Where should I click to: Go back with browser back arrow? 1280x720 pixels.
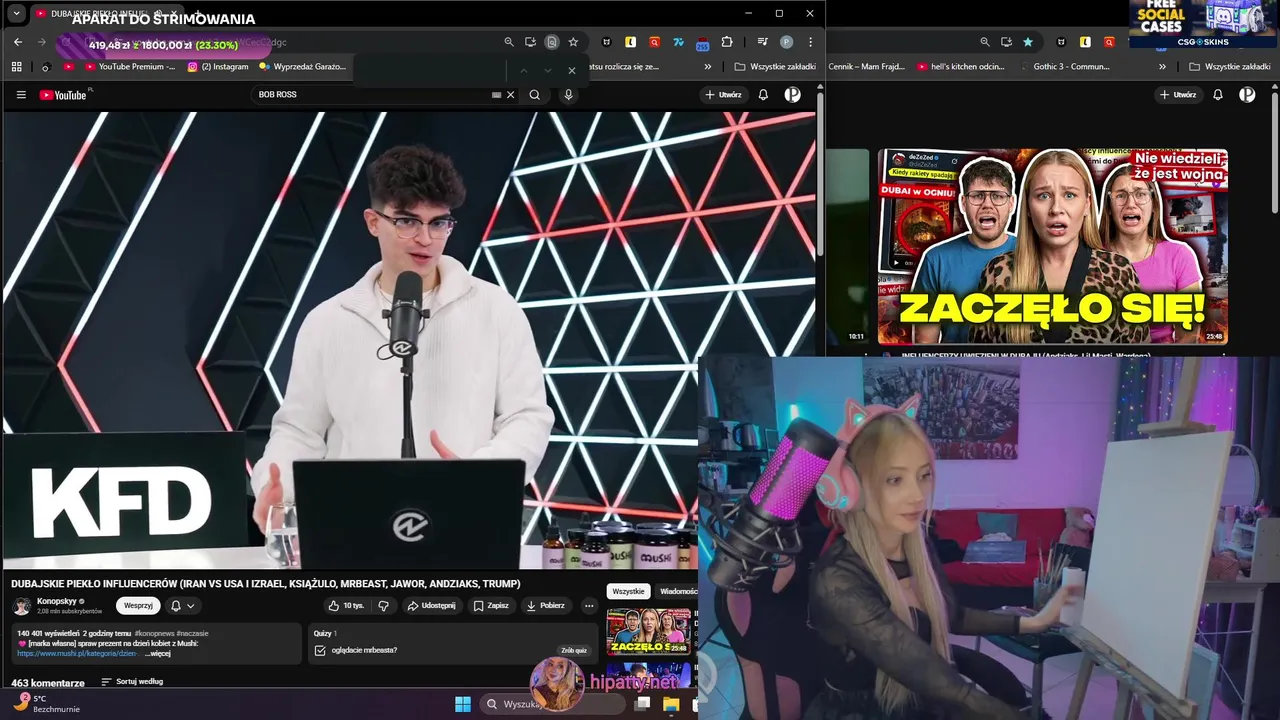point(18,42)
